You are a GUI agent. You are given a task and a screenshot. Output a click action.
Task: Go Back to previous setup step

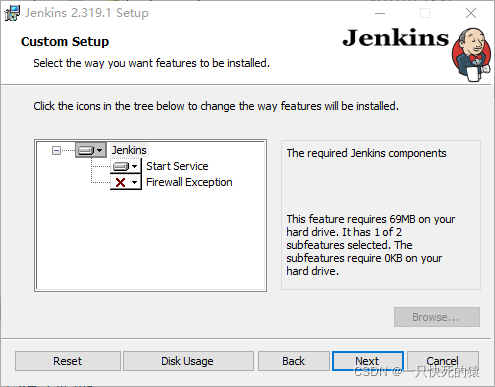(293, 361)
